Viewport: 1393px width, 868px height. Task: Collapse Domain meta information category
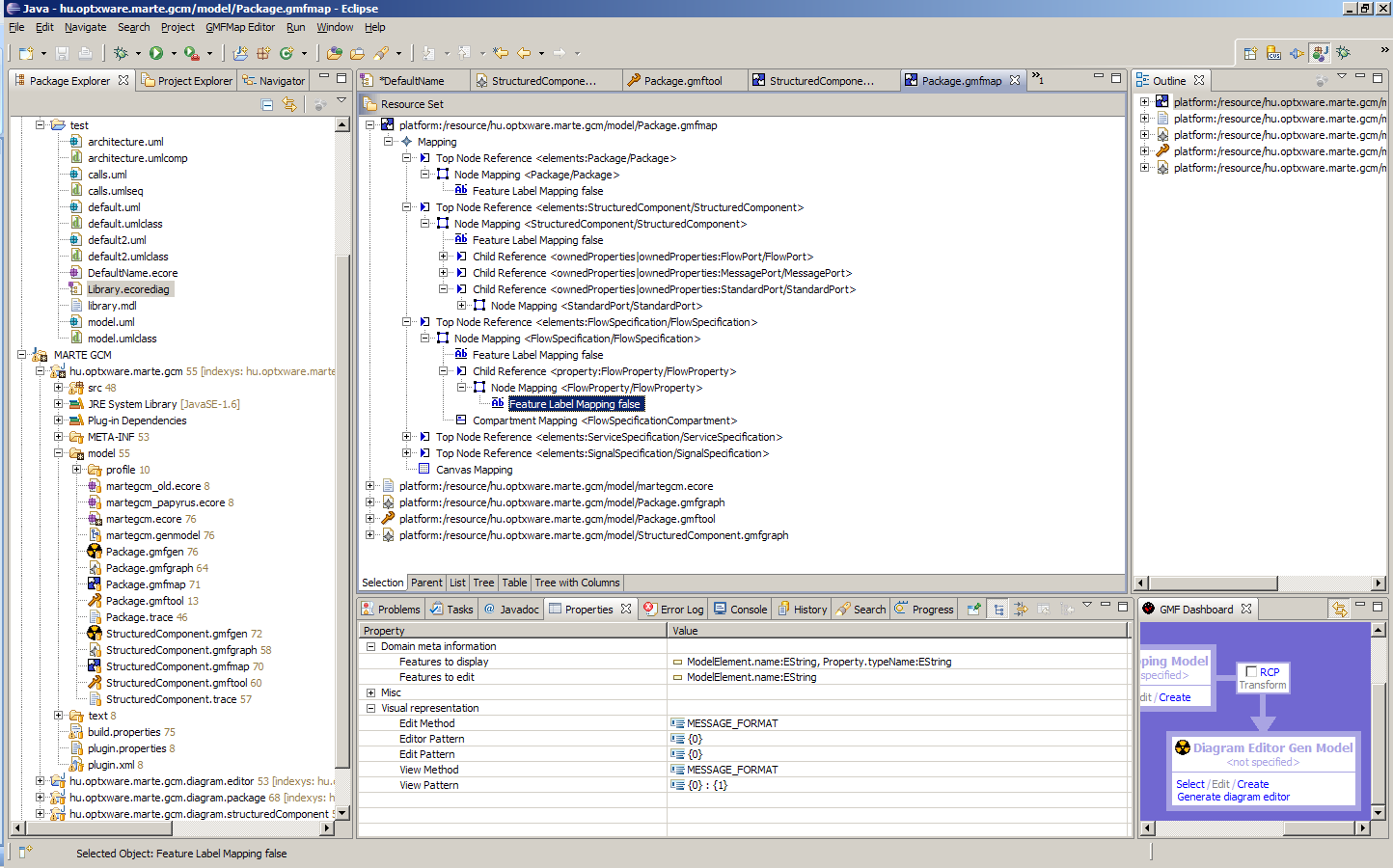[x=370, y=646]
